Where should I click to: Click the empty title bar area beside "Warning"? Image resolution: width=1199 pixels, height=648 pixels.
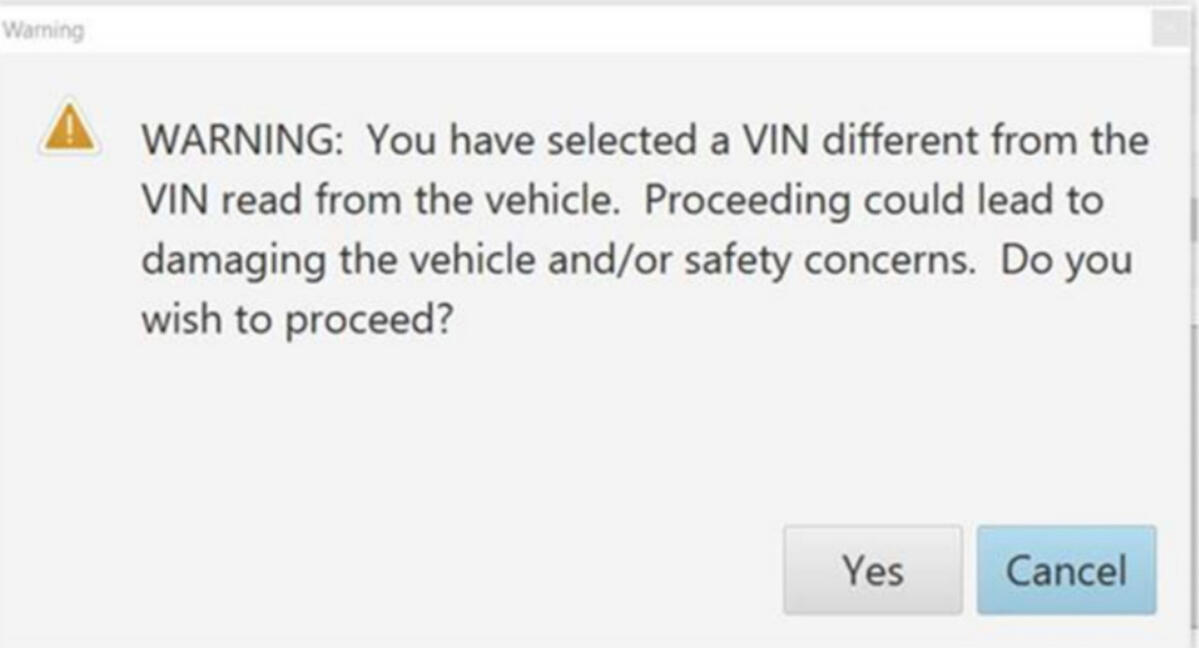coord(600,31)
